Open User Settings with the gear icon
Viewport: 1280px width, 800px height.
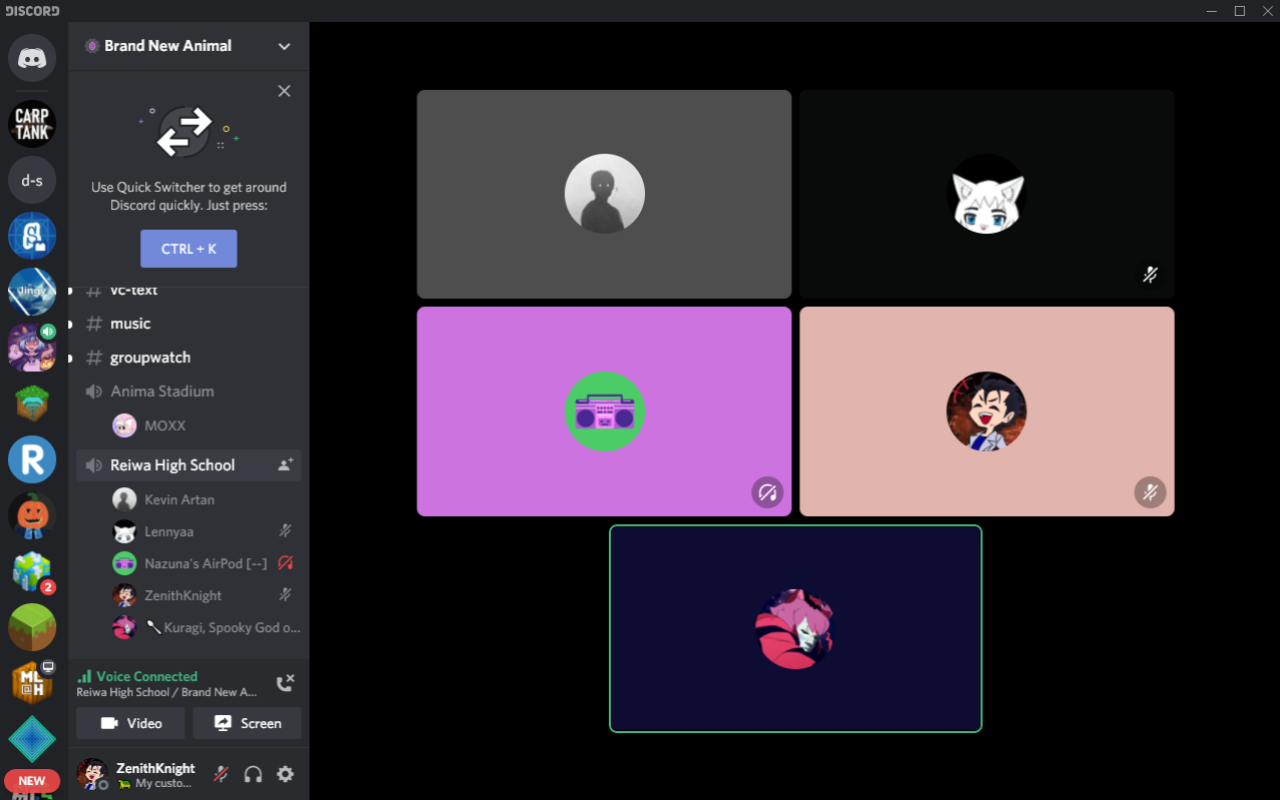pyautogui.click(x=285, y=773)
